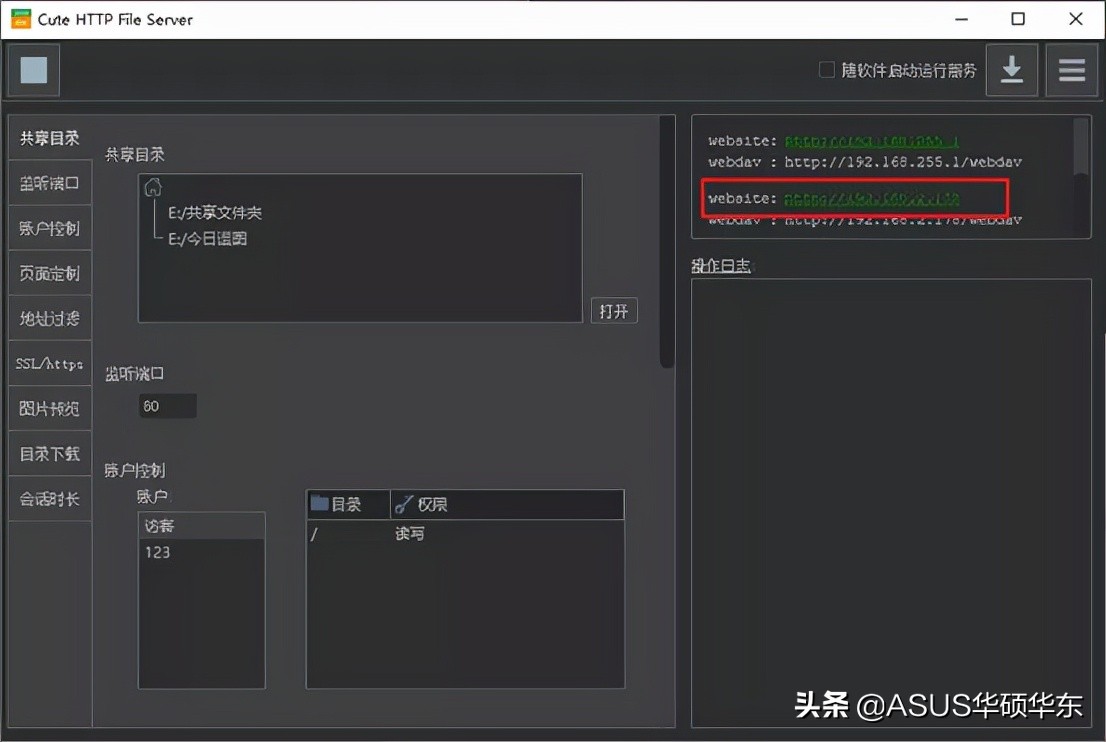1106x742 pixels.
Task: Open the hamburger menu icon
Action: tap(1072, 70)
